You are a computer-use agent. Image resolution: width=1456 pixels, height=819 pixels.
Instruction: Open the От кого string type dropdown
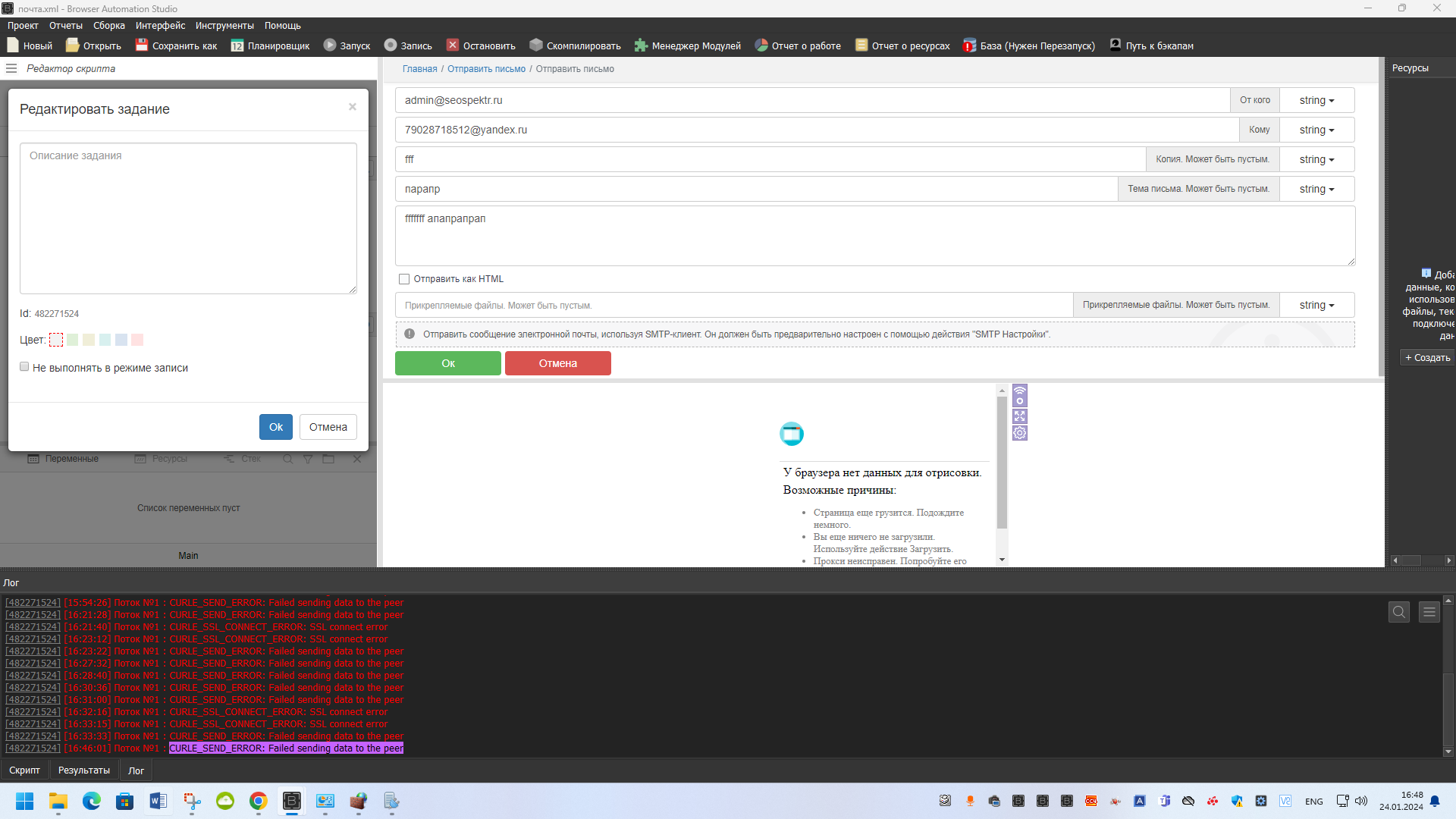[1316, 100]
